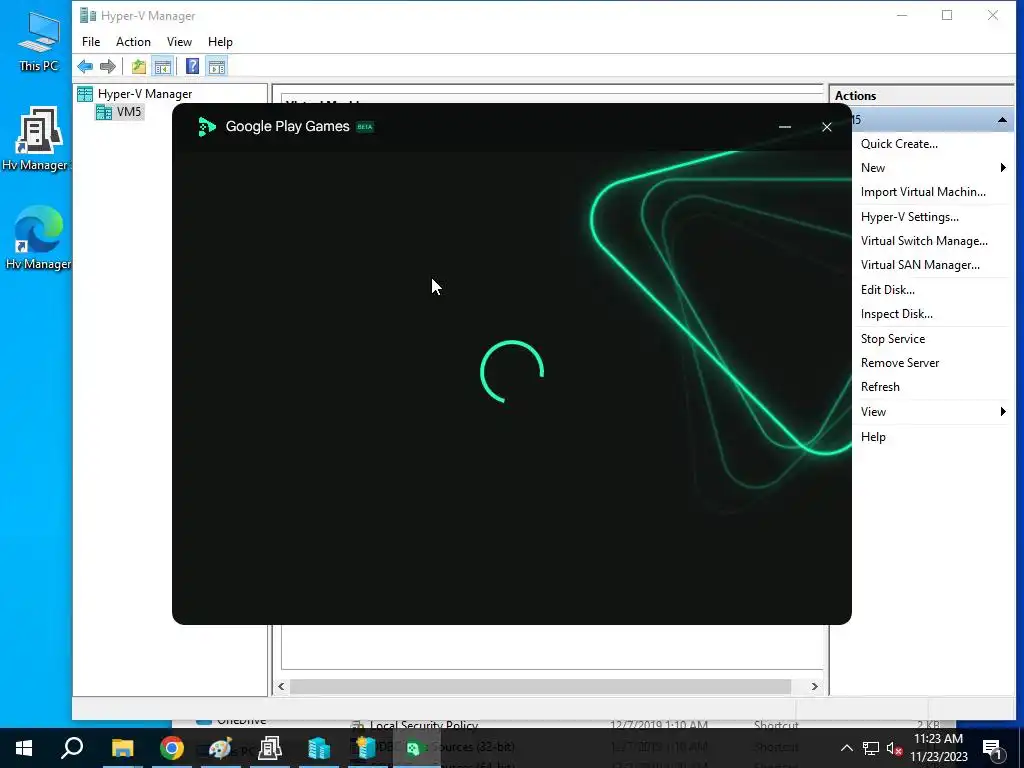
Task: Click Edit Disk... in Actions pane
Action: point(887,290)
